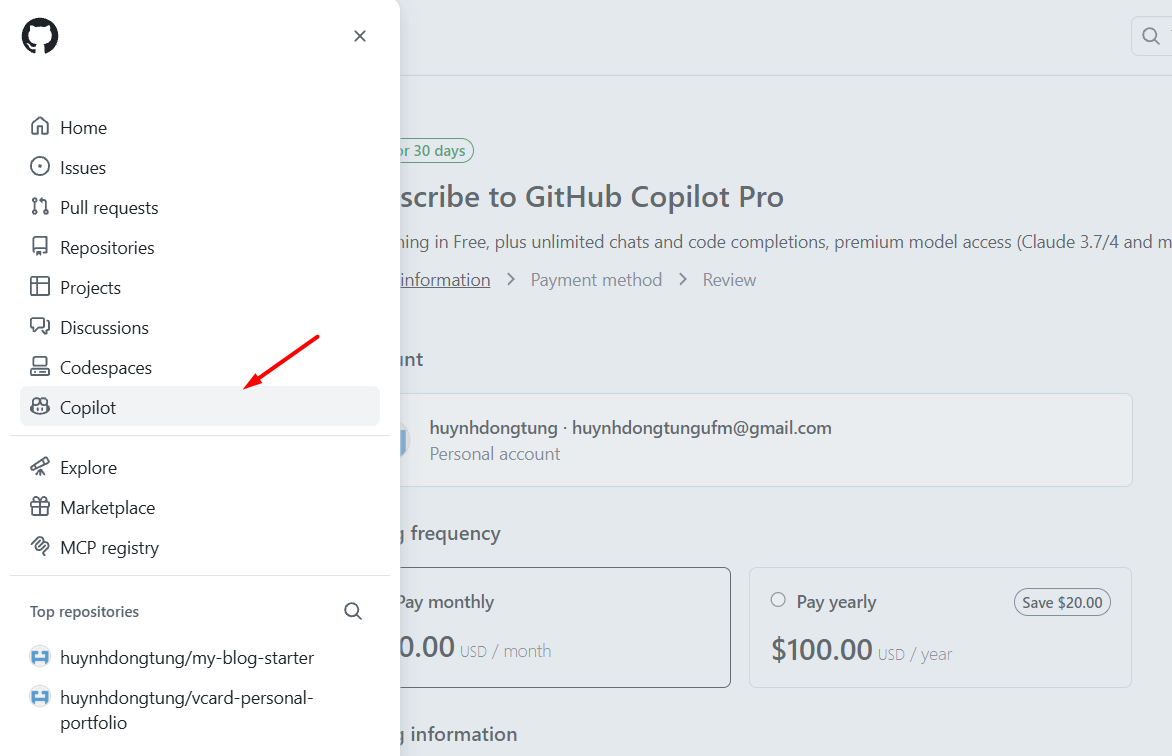
Task: Select the Discussions sidebar item
Action: (x=105, y=327)
